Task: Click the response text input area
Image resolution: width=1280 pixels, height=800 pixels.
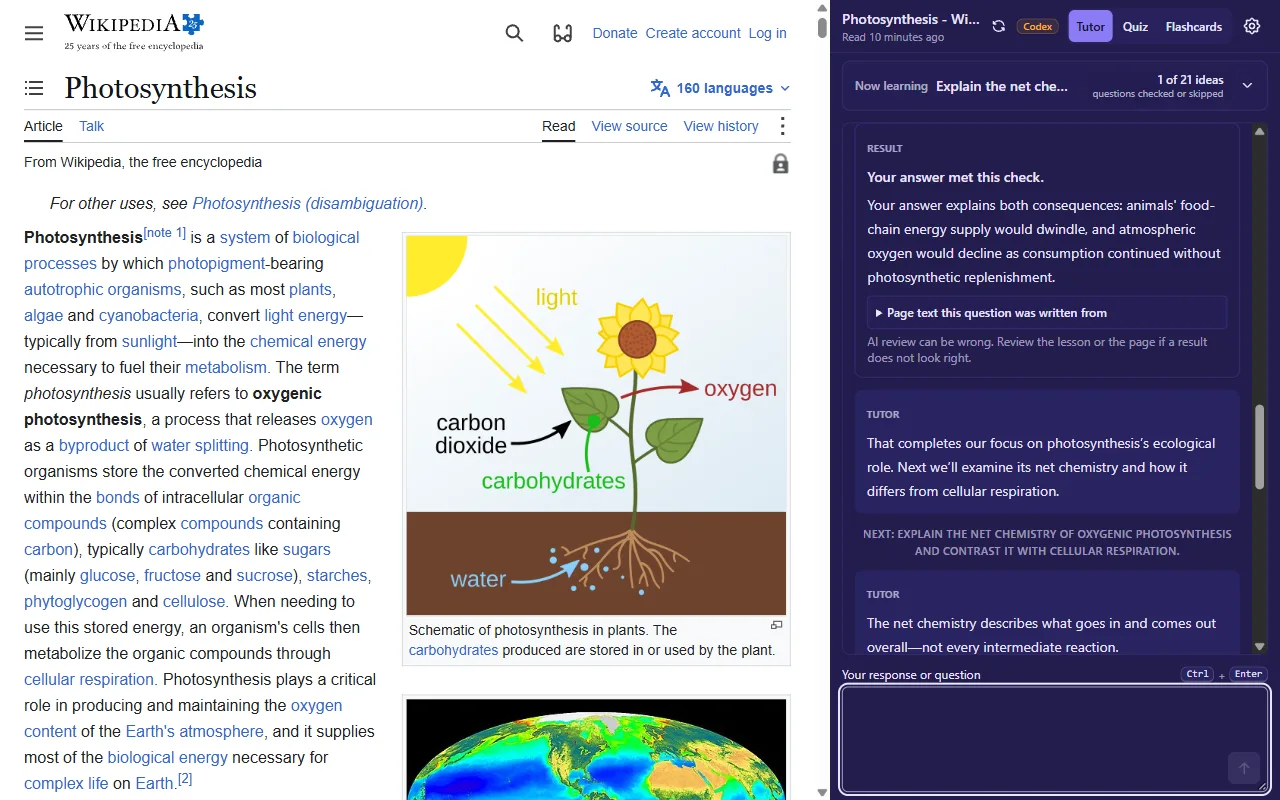Action: [1055, 739]
